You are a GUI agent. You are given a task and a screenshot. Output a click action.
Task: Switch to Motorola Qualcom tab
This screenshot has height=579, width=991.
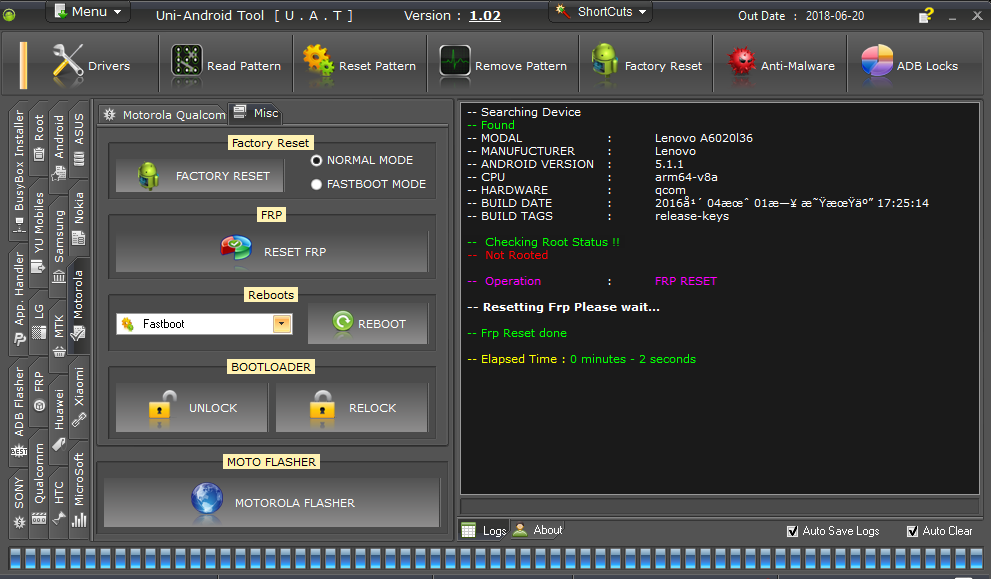(164, 114)
